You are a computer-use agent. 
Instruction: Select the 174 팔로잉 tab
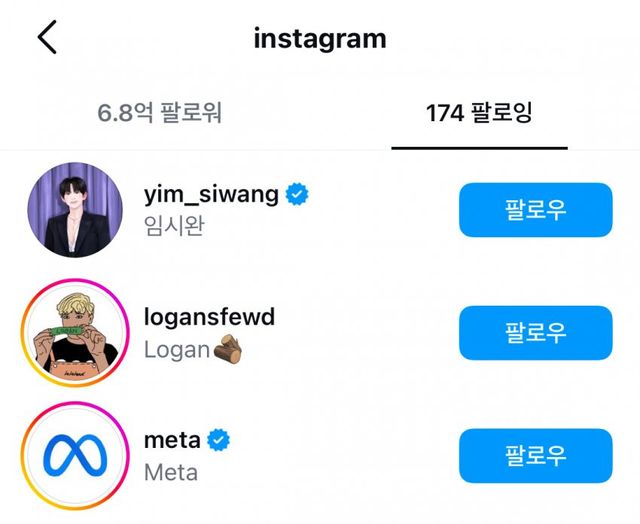coord(479,112)
